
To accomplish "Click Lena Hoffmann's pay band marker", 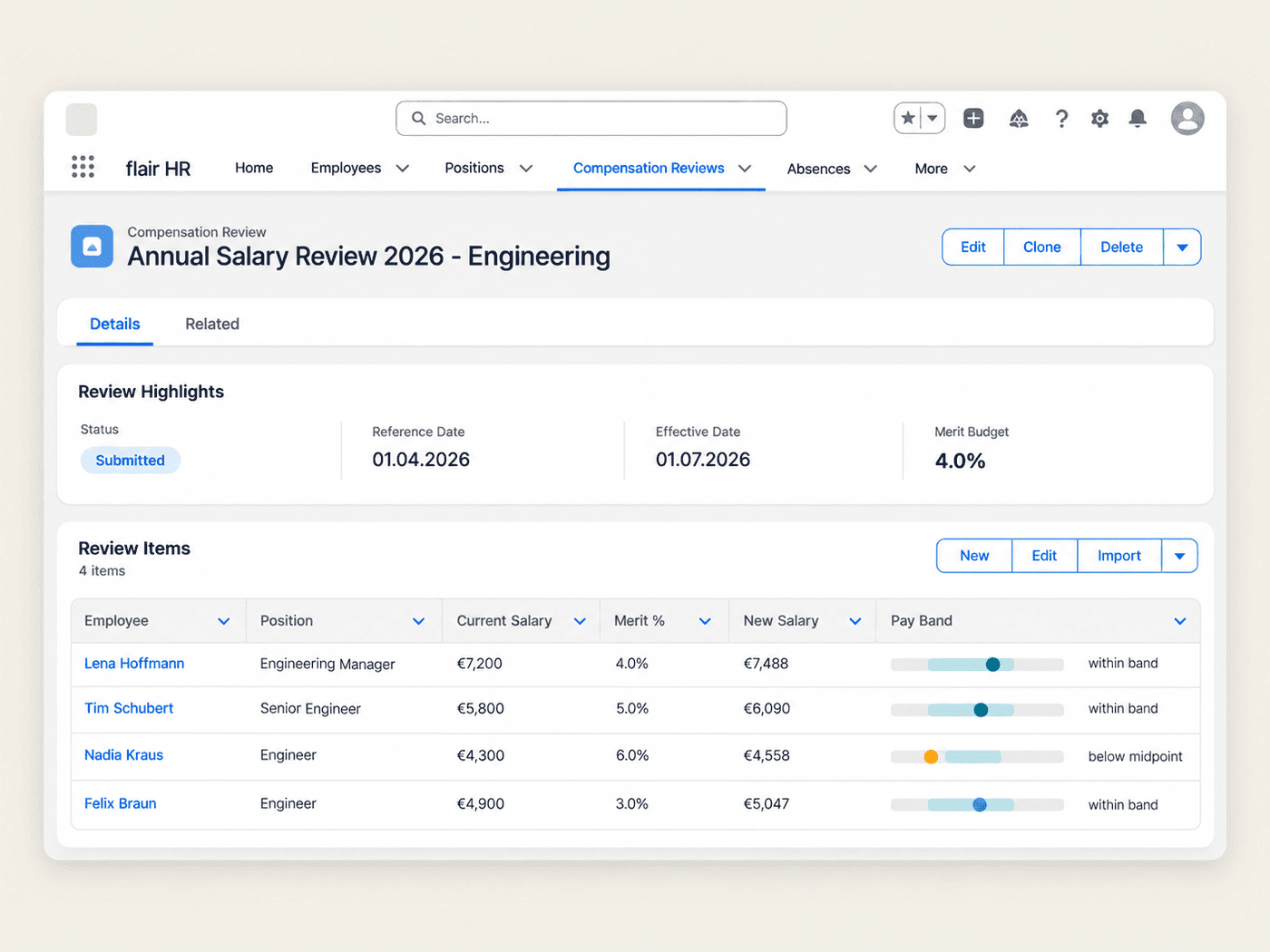I will pos(992,665).
